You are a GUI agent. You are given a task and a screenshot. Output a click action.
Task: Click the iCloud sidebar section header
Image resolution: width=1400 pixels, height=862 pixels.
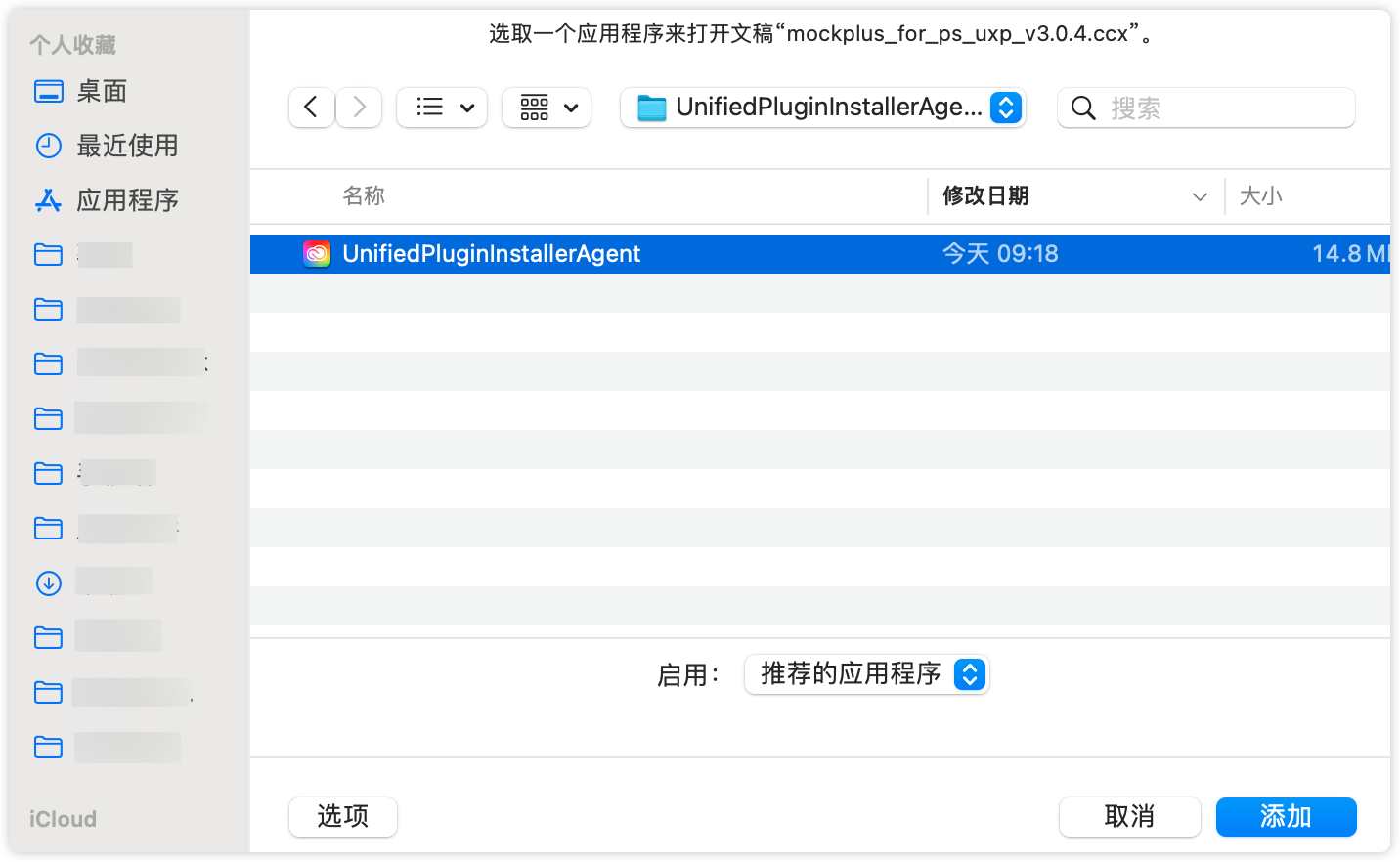click(x=63, y=819)
